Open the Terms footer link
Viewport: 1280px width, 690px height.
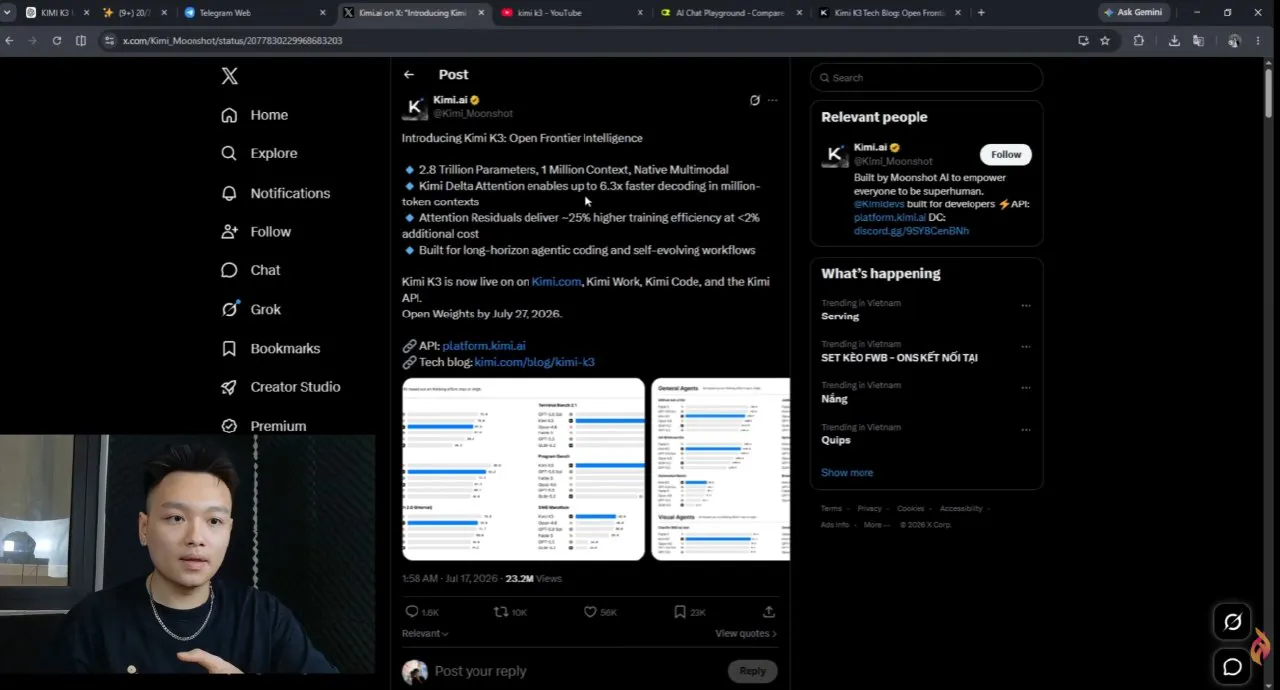(x=831, y=508)
